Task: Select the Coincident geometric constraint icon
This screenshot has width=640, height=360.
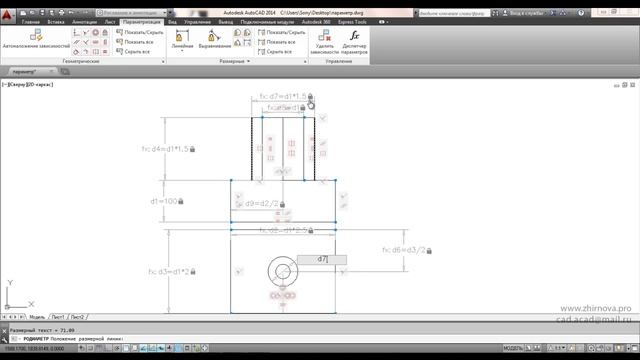Action: pyautogui.click(x=76, y=32)
